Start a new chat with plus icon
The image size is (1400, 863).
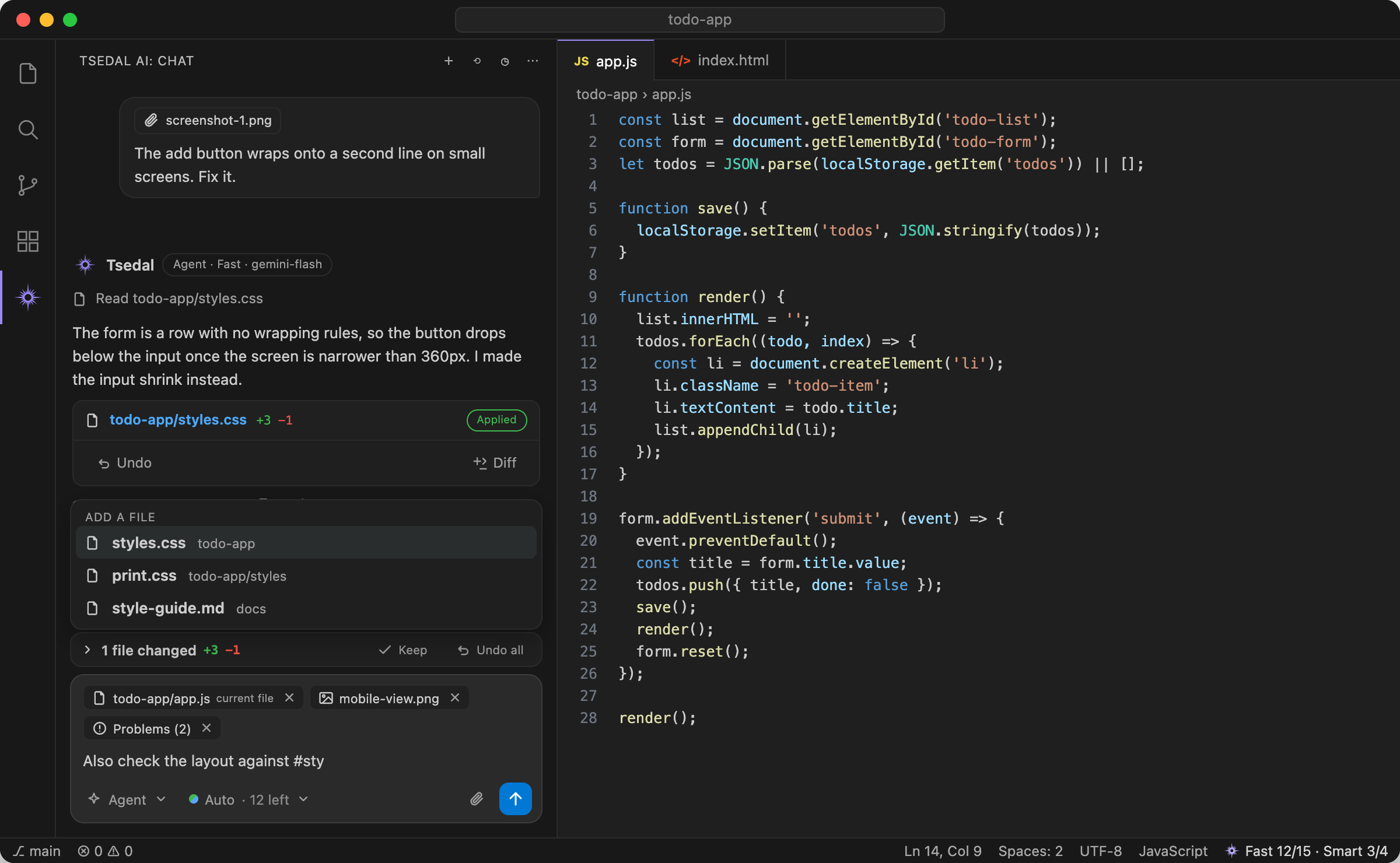pyautogui.click(x=449, y=61)
